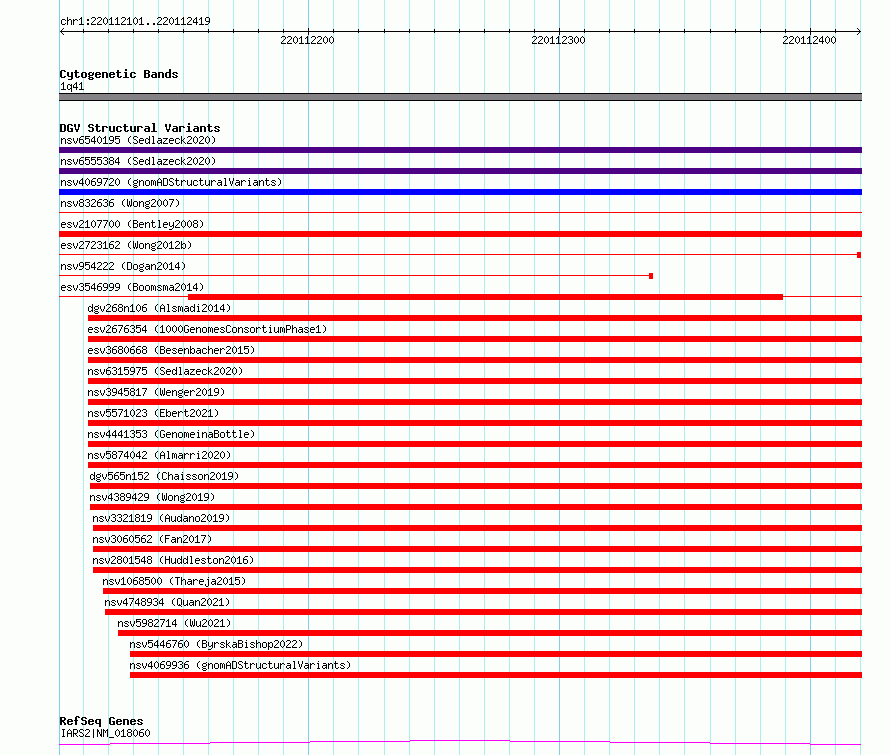Screen dimensions: 890x755
Task: Click nsv5982714 (Wu2021) label
Action: (x=174, y=623)
